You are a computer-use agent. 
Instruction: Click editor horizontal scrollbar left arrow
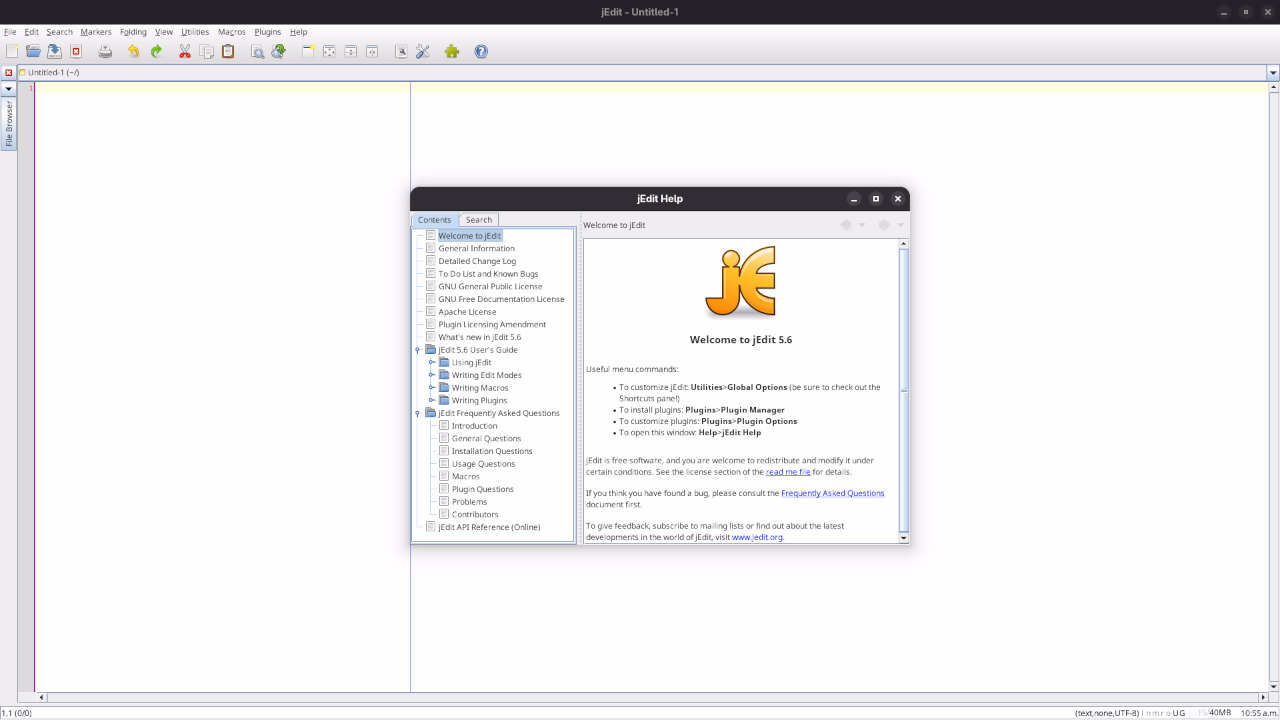pyautogui.click(x=41, y=697)
